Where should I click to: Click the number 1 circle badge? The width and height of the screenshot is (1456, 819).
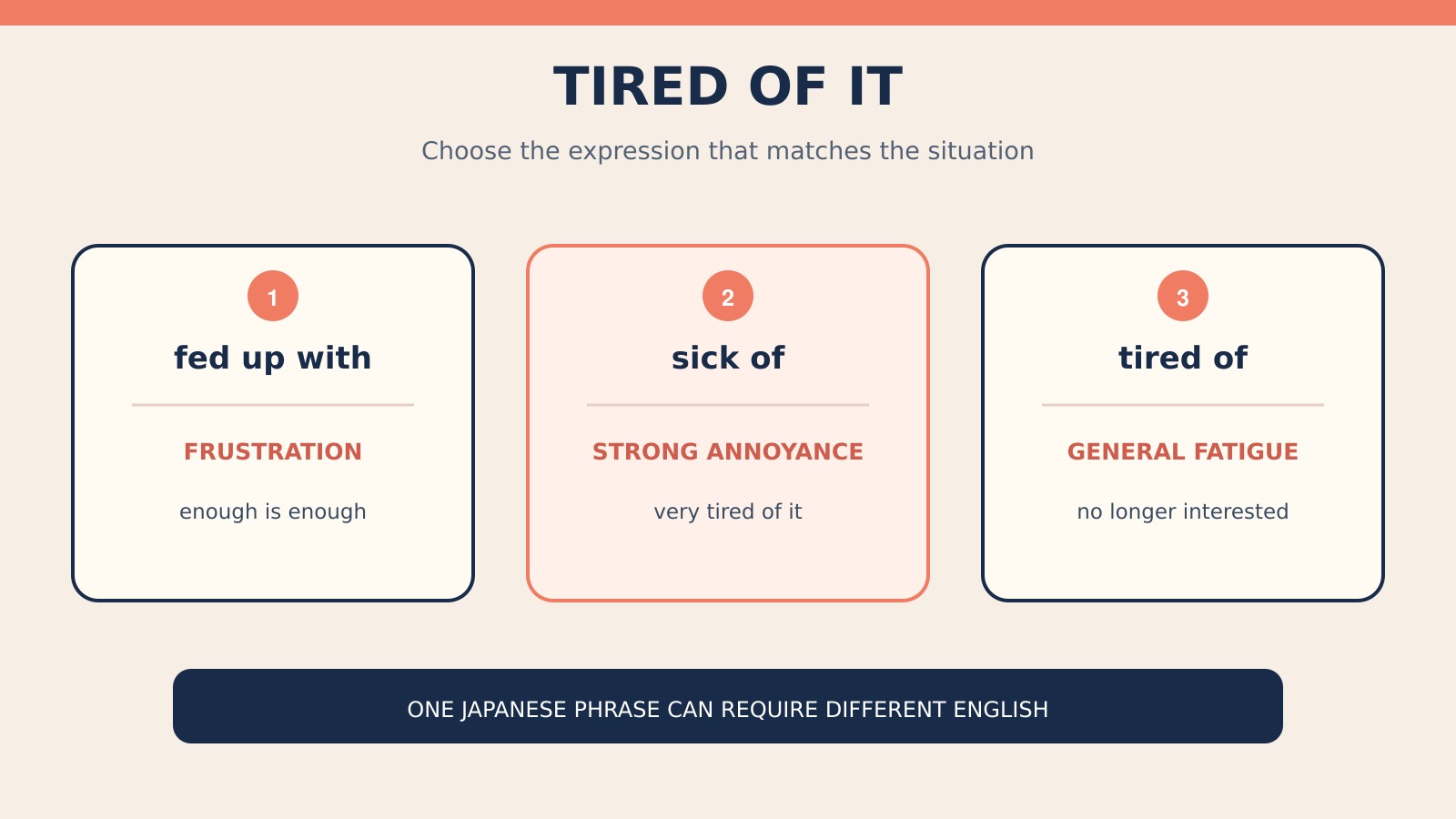pos(273,296)
